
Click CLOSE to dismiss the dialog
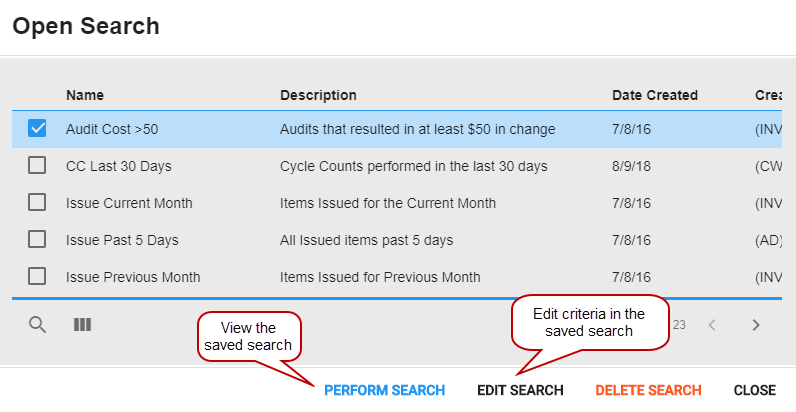(x=754, y=390)
